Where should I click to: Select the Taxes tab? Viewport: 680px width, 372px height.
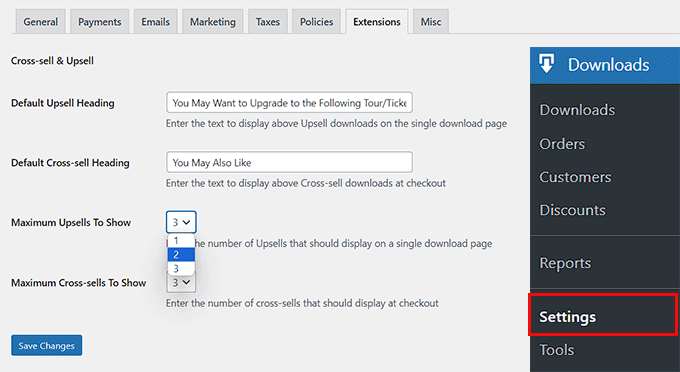point(268,22)
